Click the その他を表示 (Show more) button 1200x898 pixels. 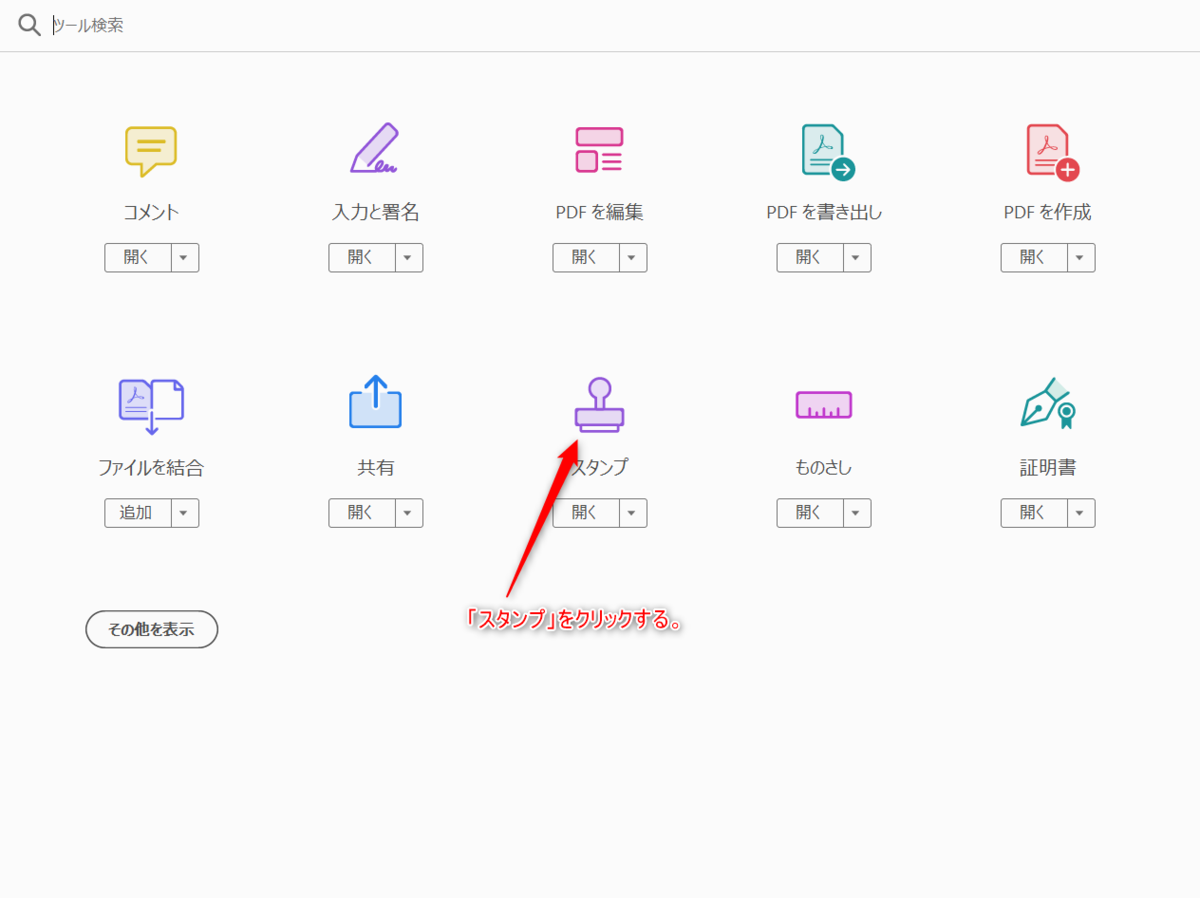[x=152, y=630]
